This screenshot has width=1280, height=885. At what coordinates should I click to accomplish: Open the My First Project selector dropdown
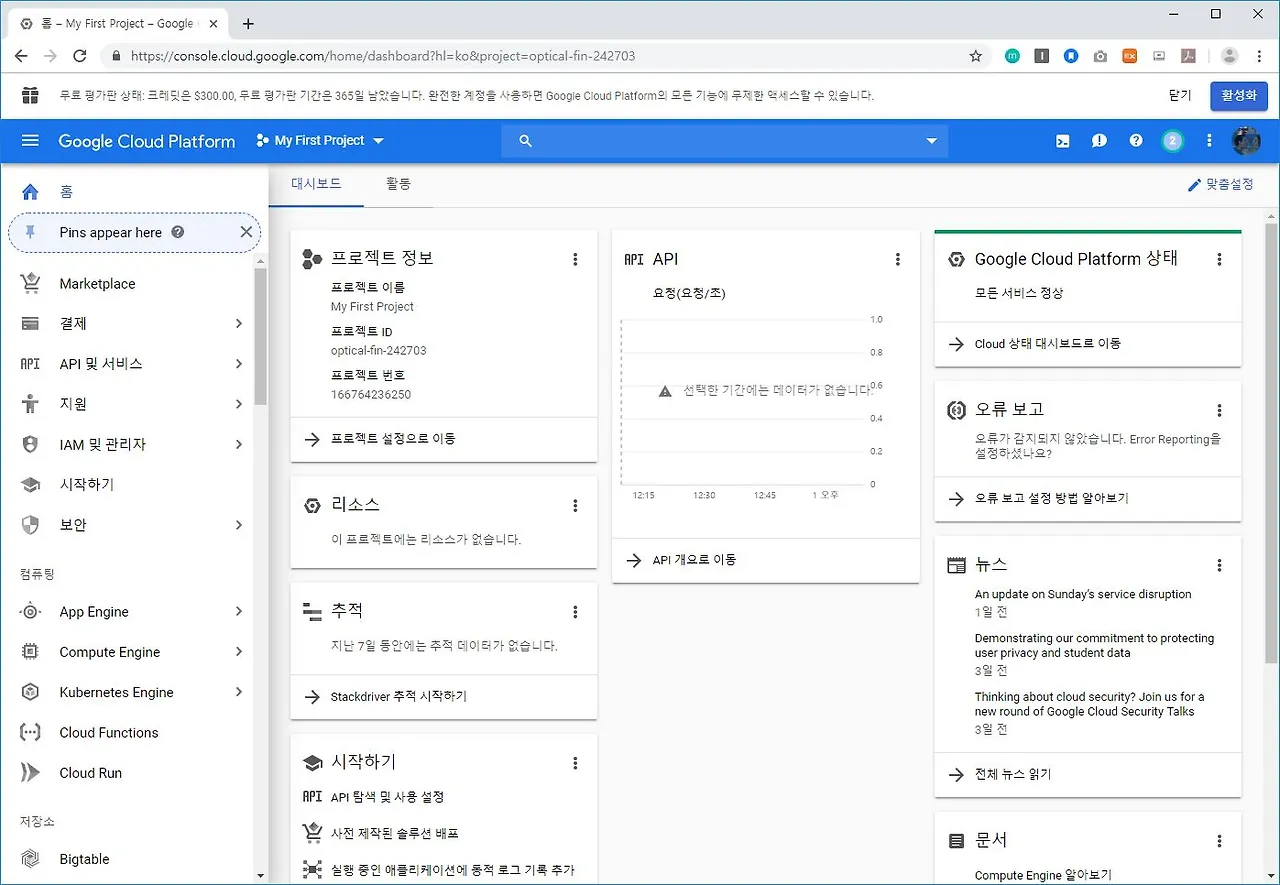(x=320, y=141)
